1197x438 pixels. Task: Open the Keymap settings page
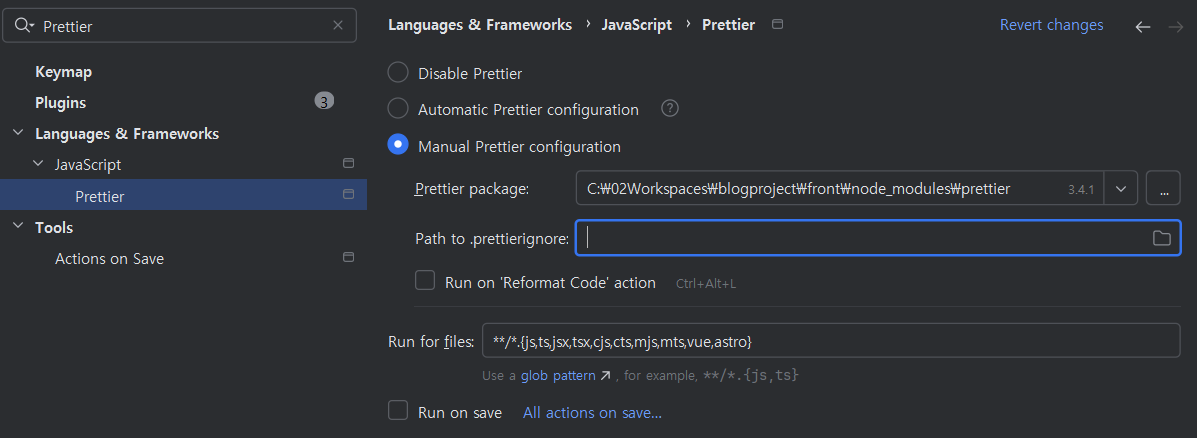pos(63,72)
